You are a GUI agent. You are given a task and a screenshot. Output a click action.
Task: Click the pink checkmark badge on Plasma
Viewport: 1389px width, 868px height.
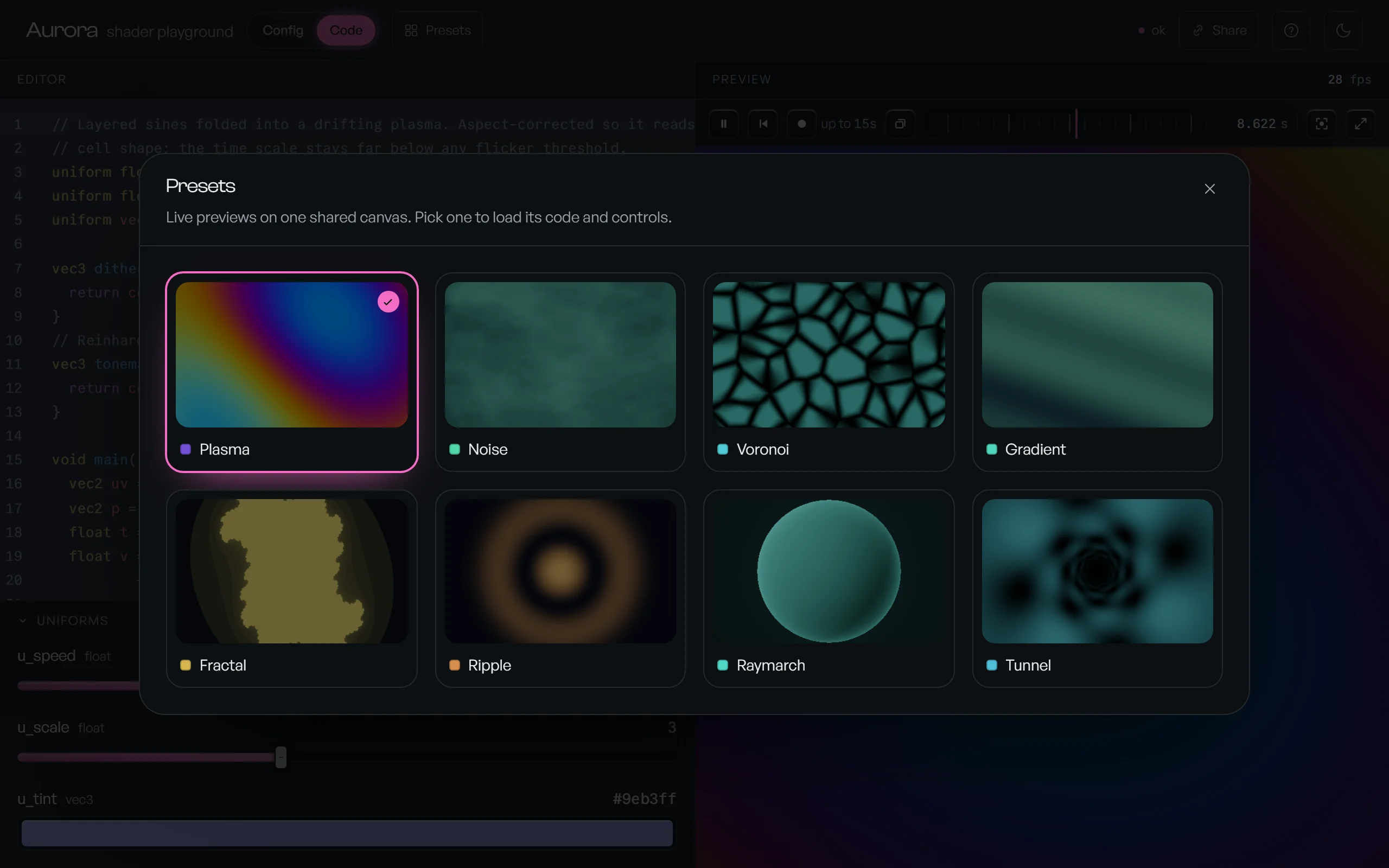pos(388,302)
